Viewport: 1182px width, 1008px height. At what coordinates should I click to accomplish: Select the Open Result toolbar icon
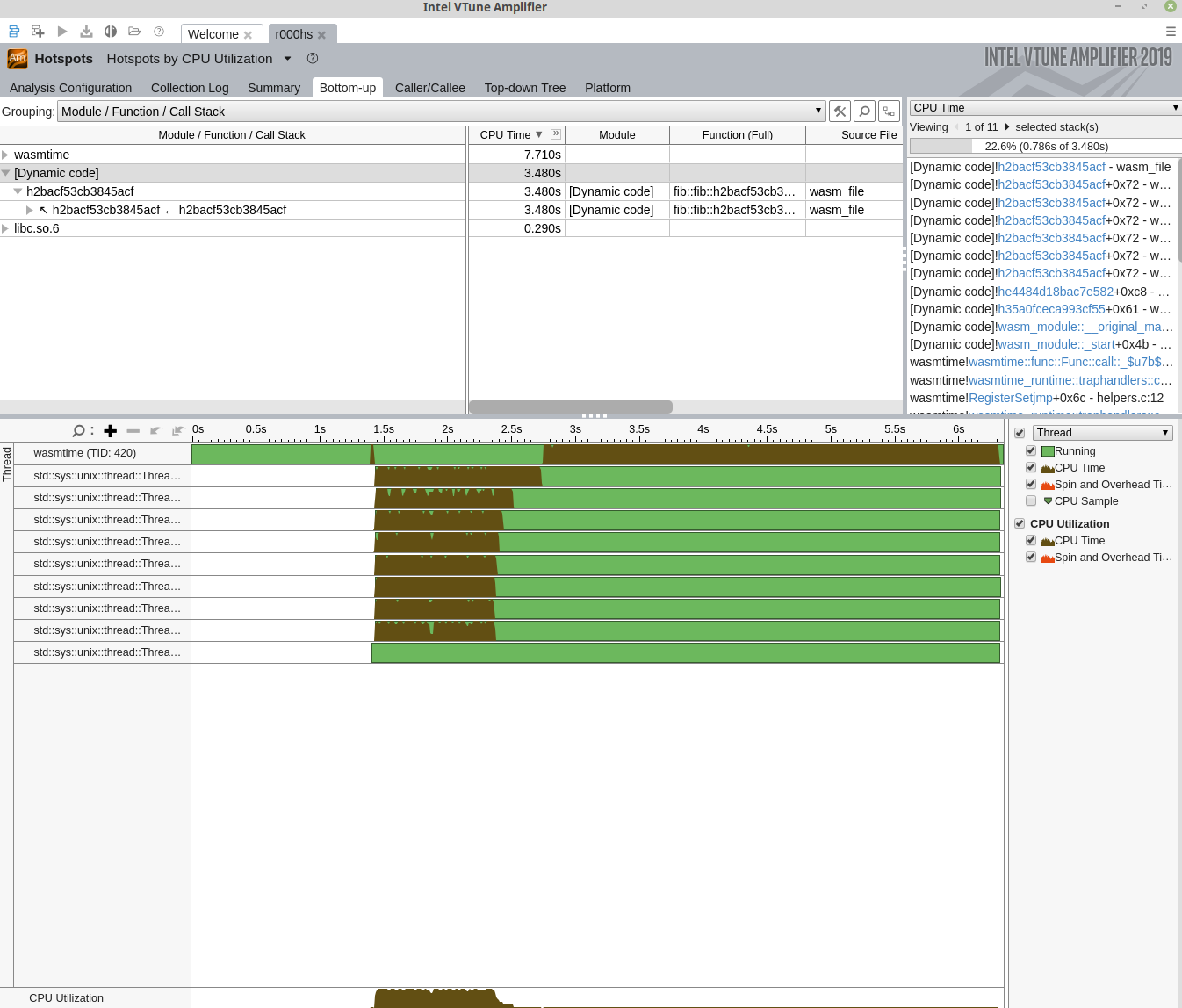coord(133,33)
